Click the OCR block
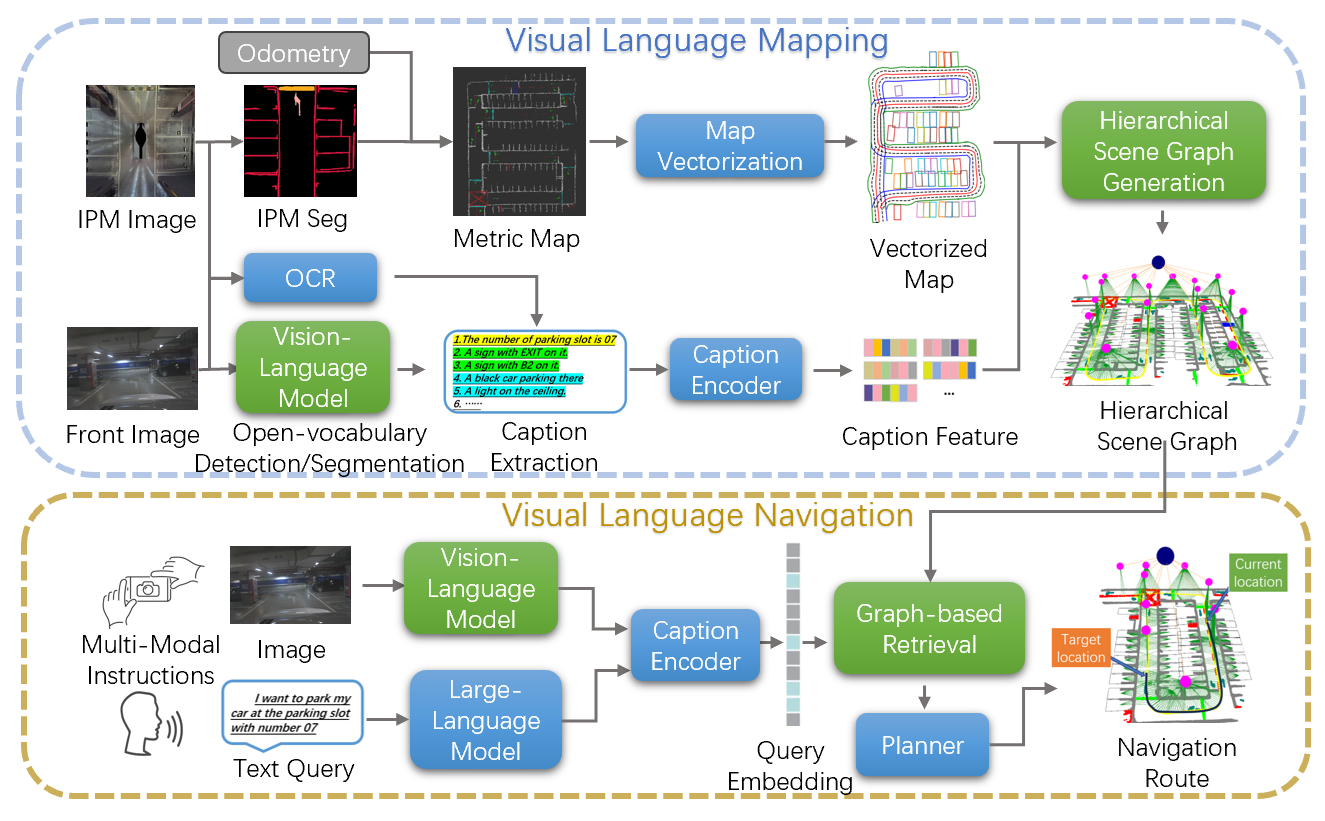 click(310, 278)
